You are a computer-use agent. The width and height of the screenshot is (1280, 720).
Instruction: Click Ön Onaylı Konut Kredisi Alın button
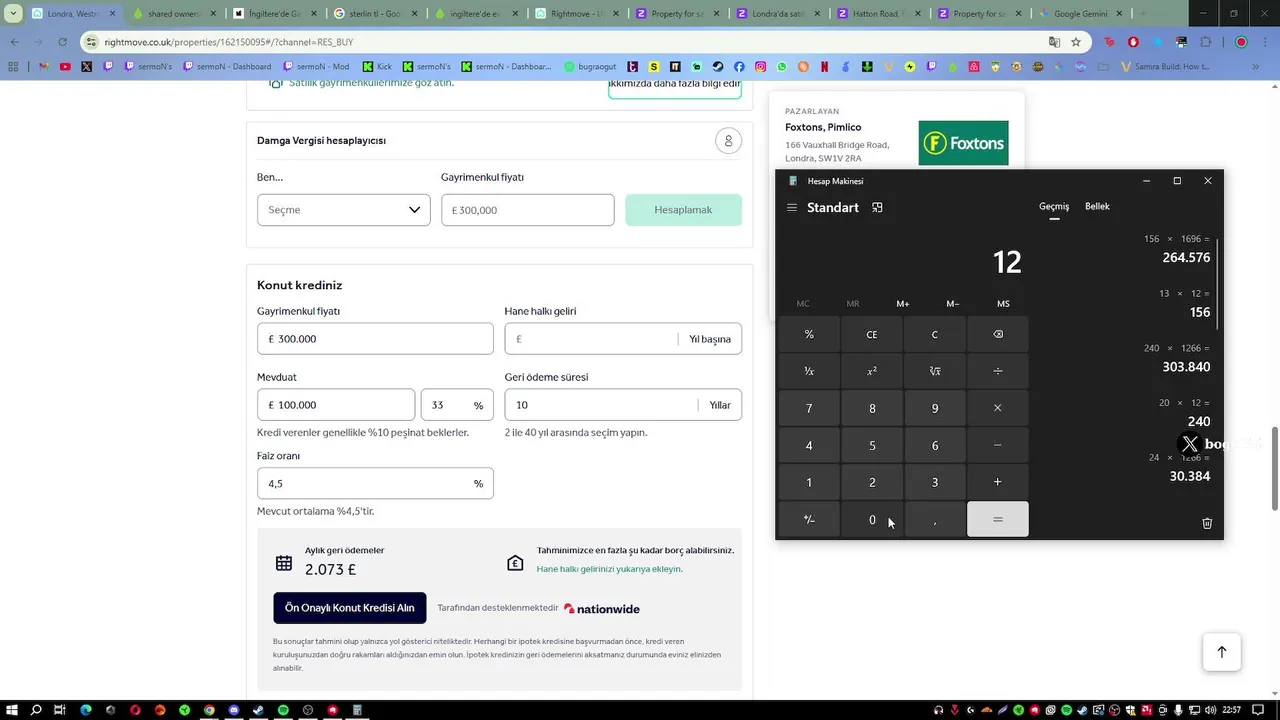point(350,608)
